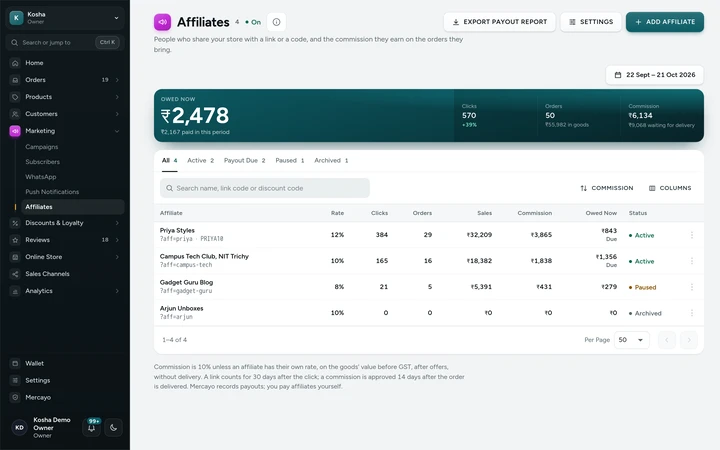This screenshot has width=720, height=450.
Task: Open row menu for Gadget Guru Blog
Action: coord(692,287)
